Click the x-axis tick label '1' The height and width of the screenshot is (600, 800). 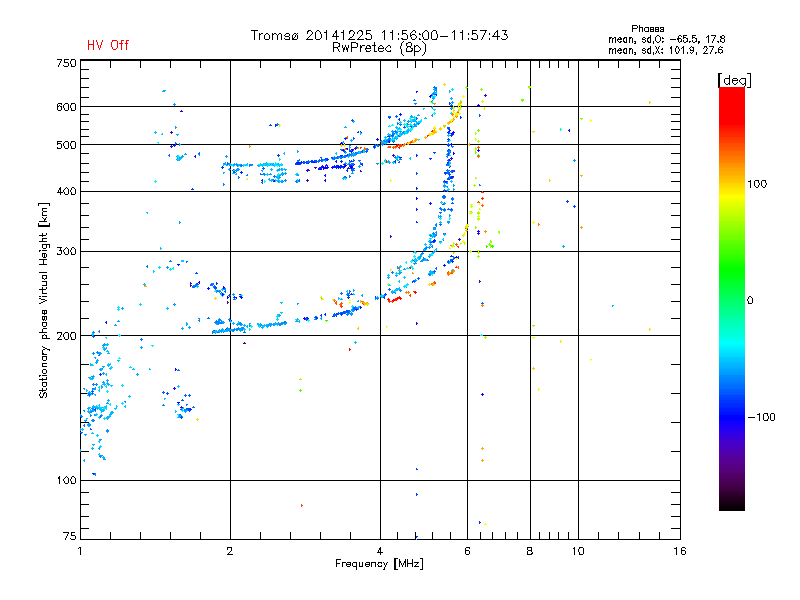point(80,551)
